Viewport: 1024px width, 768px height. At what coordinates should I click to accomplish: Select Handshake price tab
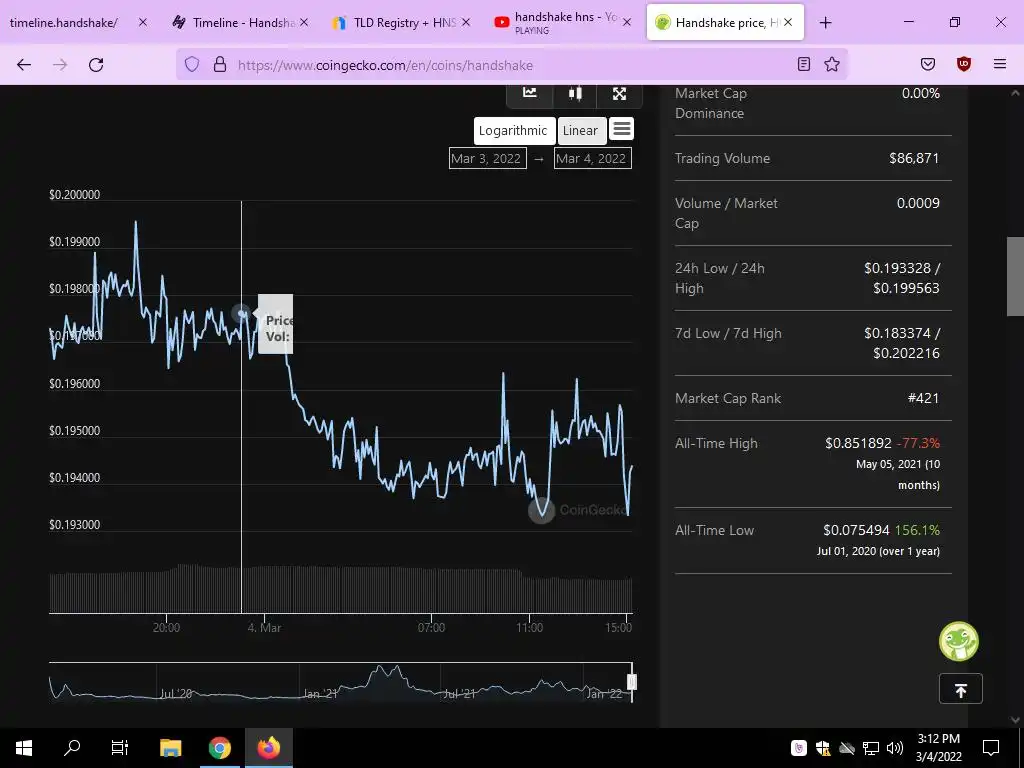point(716,22)
